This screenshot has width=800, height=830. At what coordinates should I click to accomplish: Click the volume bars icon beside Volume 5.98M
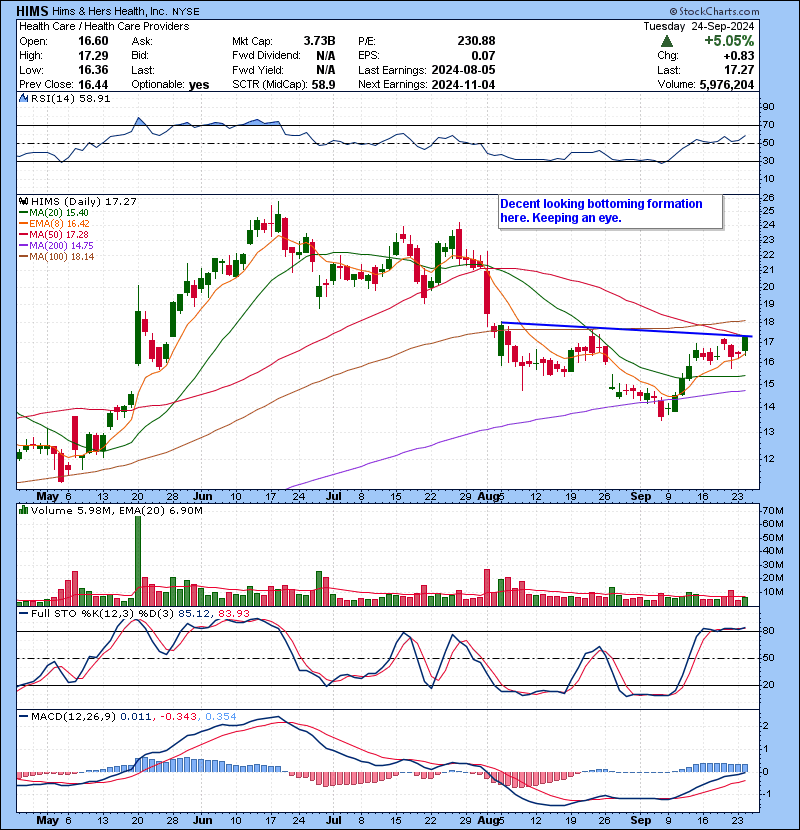pos(23,510)
